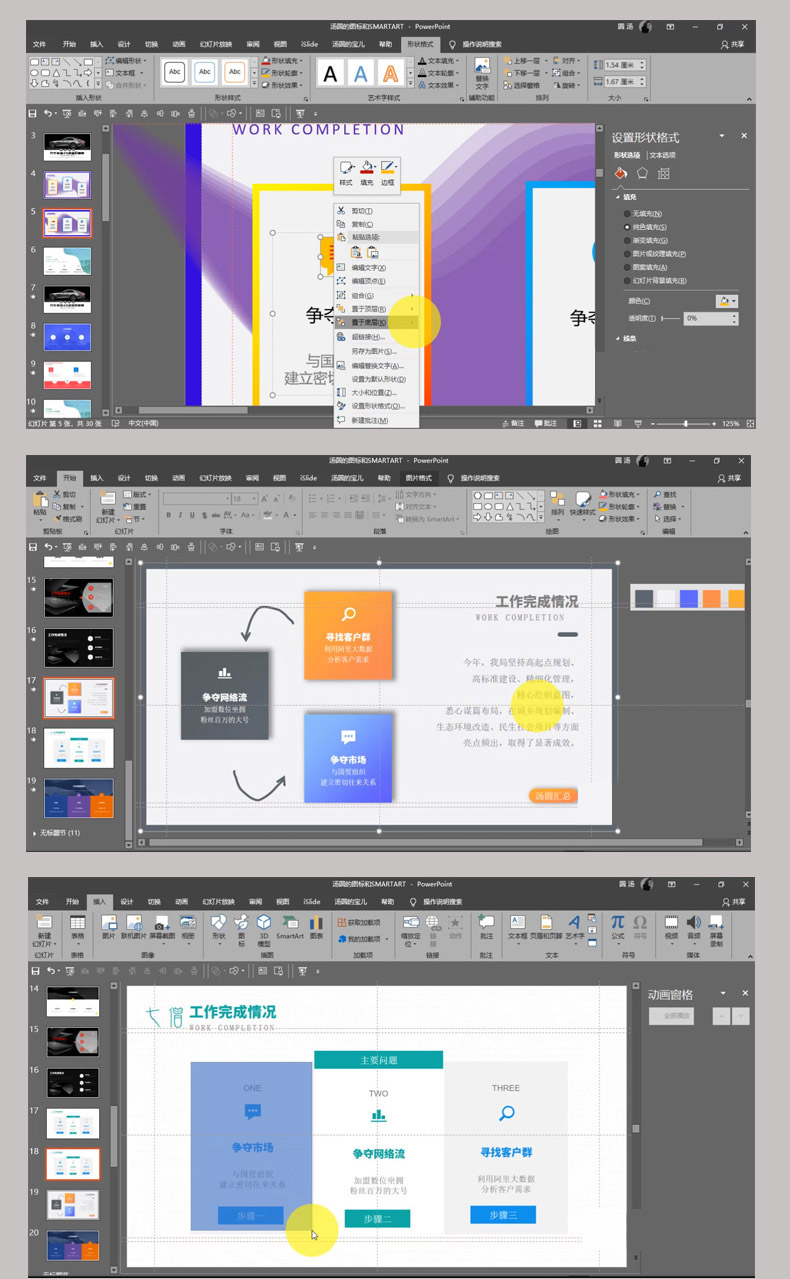The height and width of the screenshot is (1279, 790).
Task: Open the 公式 (equation) π icon
Action: pos(617,924)
